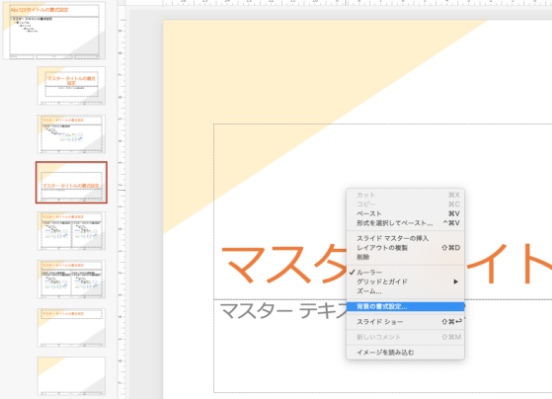The image size is (552, 399).
Task: Click the greyed 新しいコメント entry
Action: [405, 337]
